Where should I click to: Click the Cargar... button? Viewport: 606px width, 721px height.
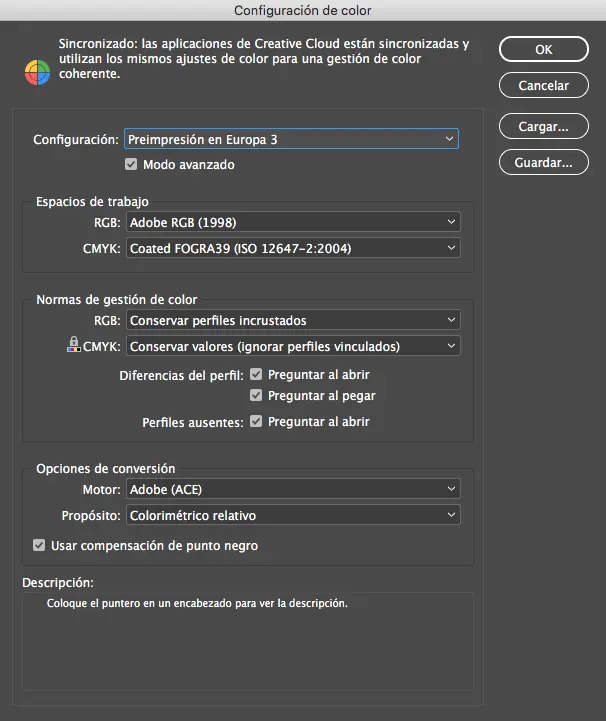543,127
